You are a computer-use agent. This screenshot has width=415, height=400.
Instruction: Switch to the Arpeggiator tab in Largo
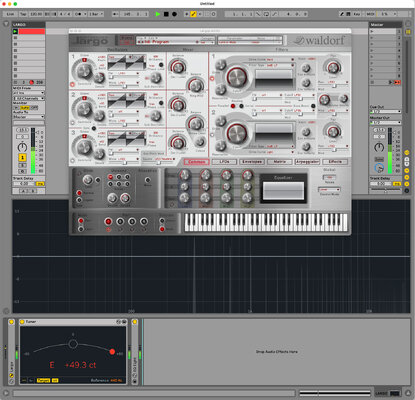tap(307, 162)
